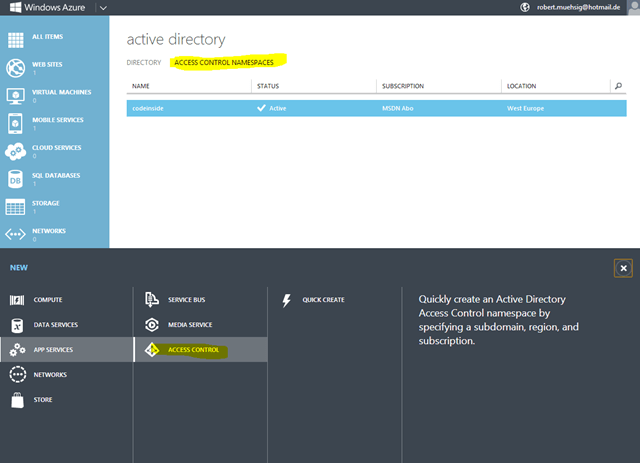The width and height of the screenshot is (640, 463).
Task: Choose Networks label in New menu
Action: (x=50, y=375)
